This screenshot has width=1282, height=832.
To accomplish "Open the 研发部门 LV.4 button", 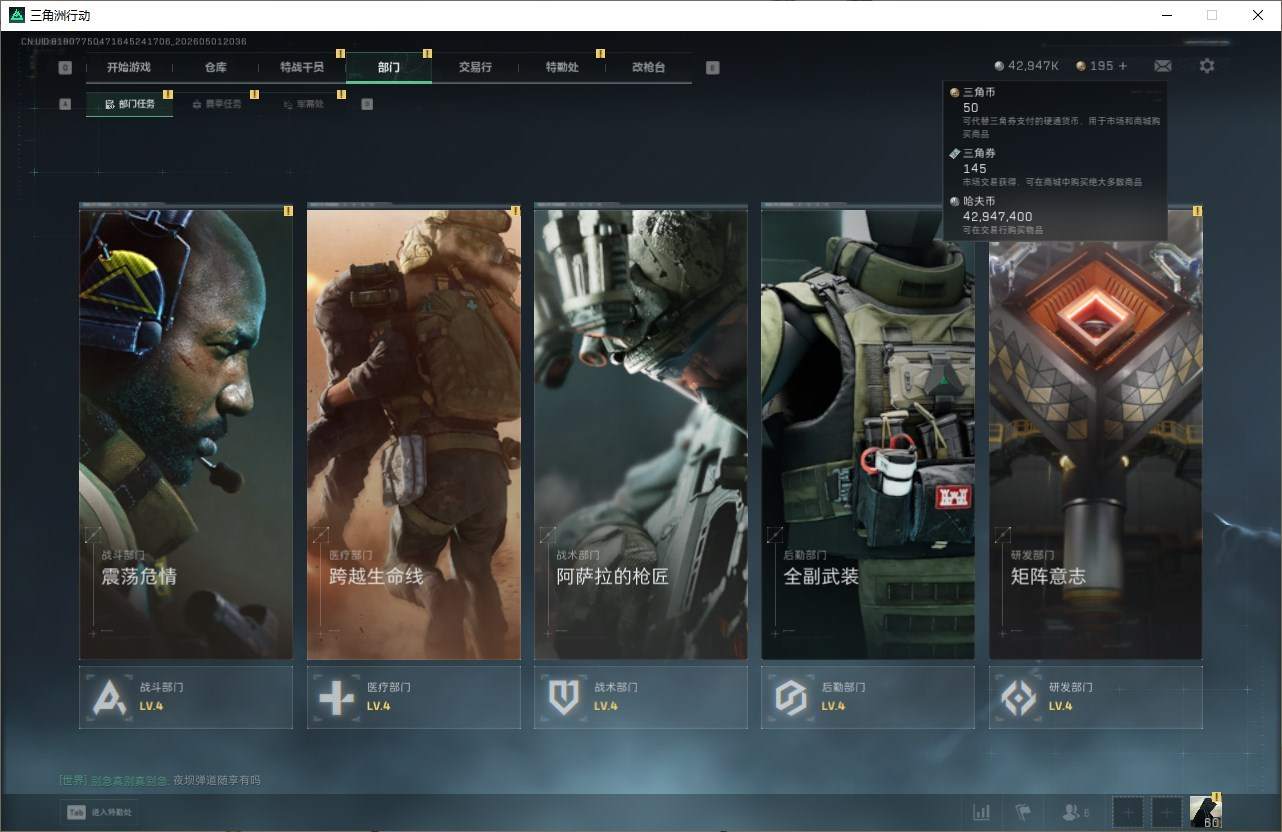I will point(1096,697).
